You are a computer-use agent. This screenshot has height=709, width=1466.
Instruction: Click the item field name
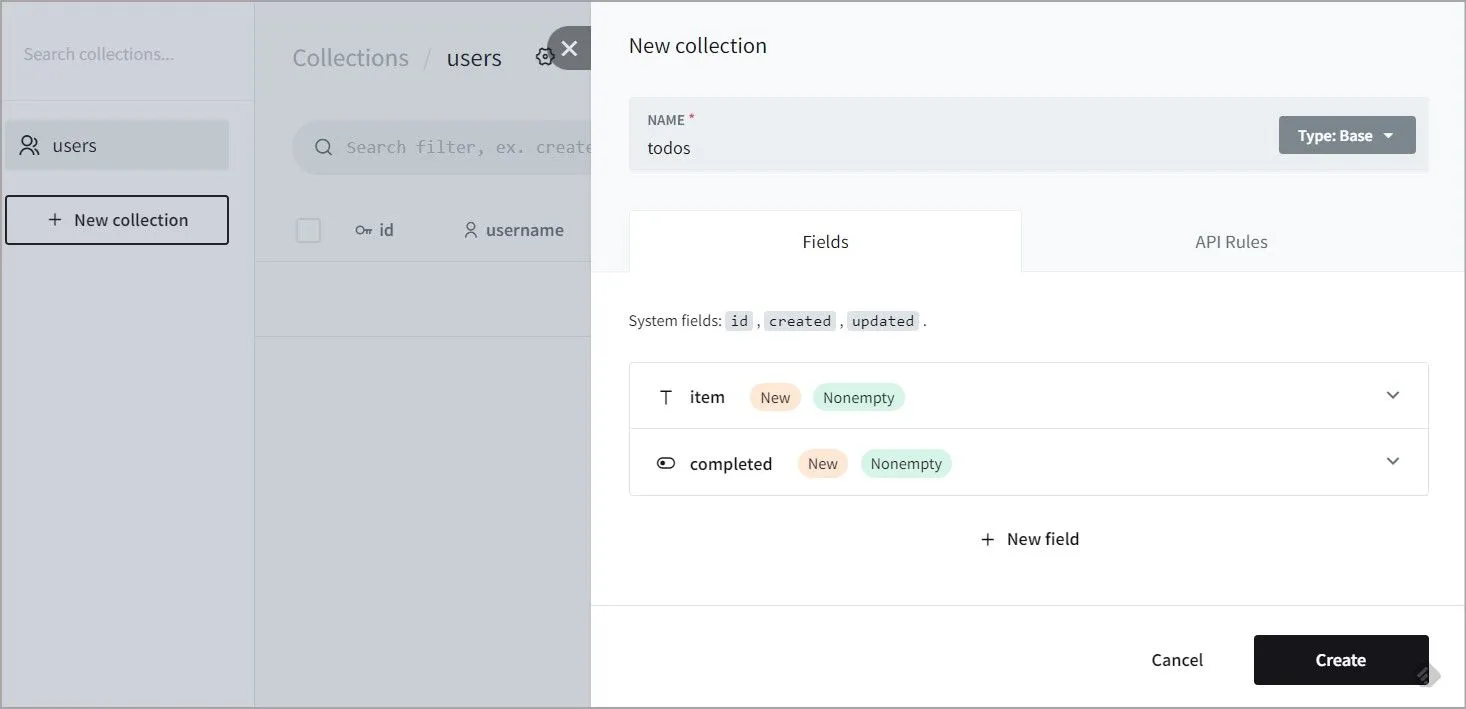707,397
